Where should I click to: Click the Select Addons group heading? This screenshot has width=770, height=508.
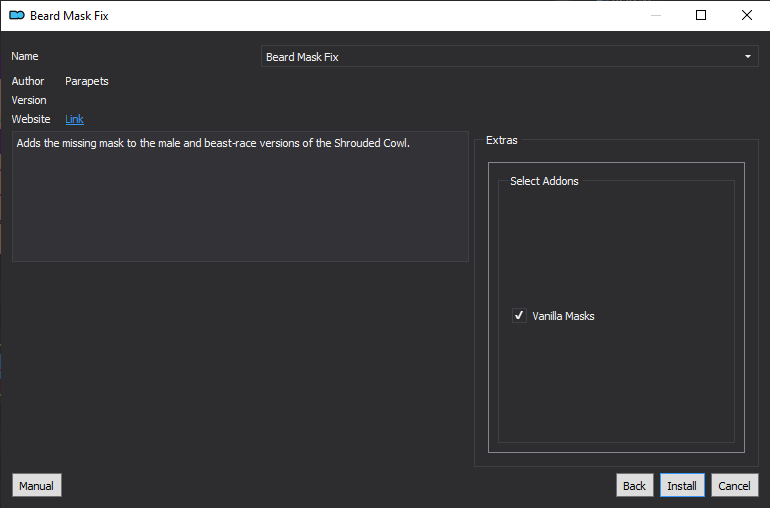point(544,181)
